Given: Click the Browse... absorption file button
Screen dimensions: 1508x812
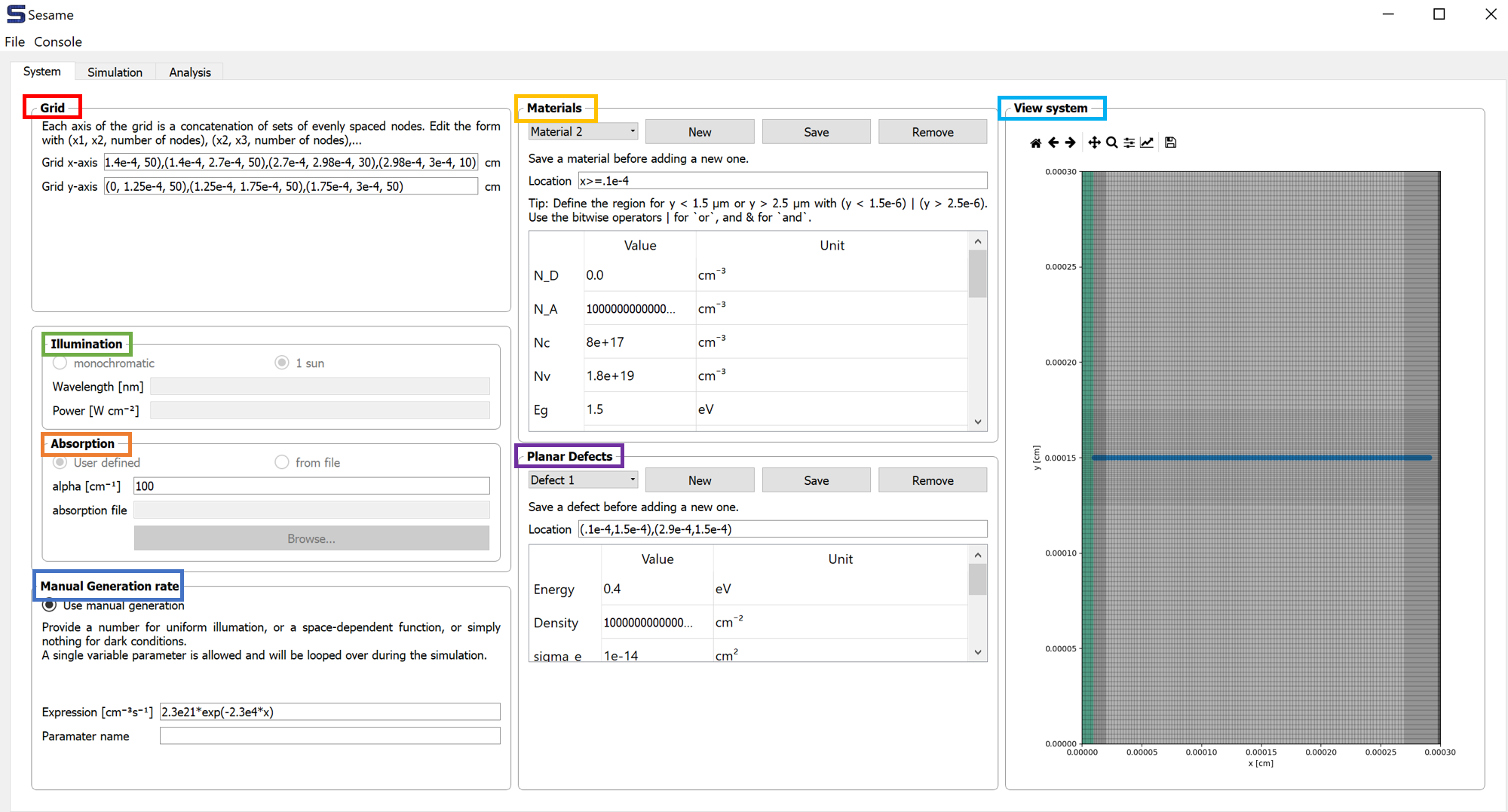Looking at the screenshot, I should (311, 538).
